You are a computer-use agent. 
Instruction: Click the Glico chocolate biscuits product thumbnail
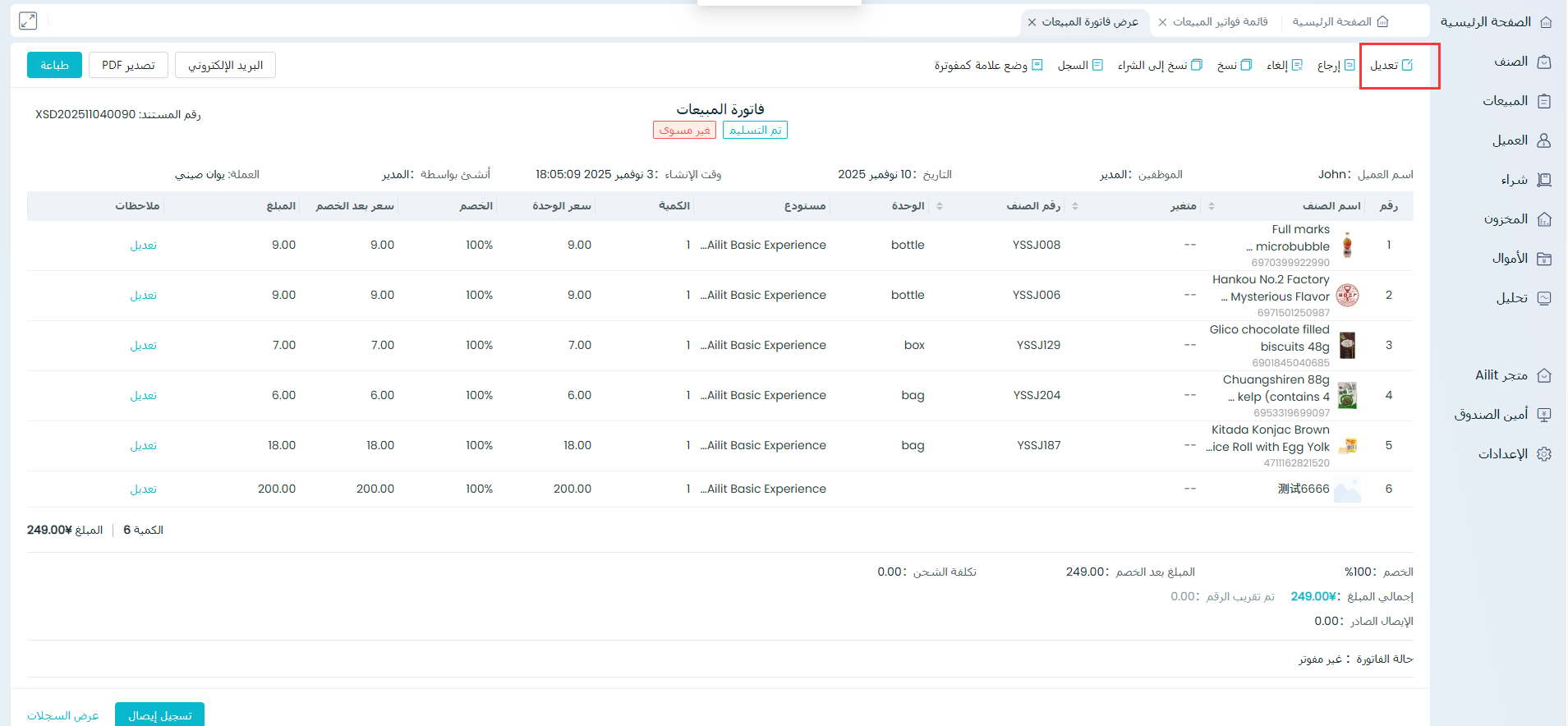click(1347, 346)
